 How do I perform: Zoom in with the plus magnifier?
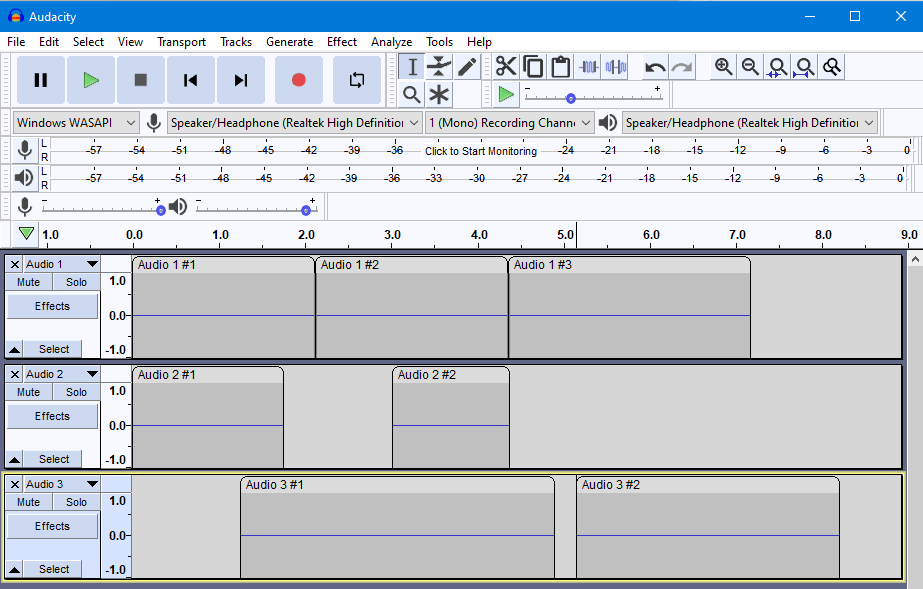click(723, 66)
